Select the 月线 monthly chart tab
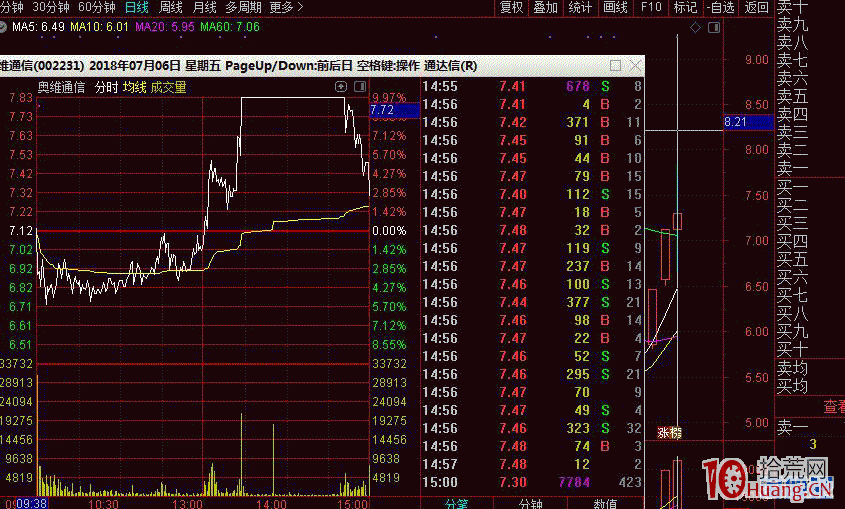This screenshot has height=509, width=845. click(204, 7)
